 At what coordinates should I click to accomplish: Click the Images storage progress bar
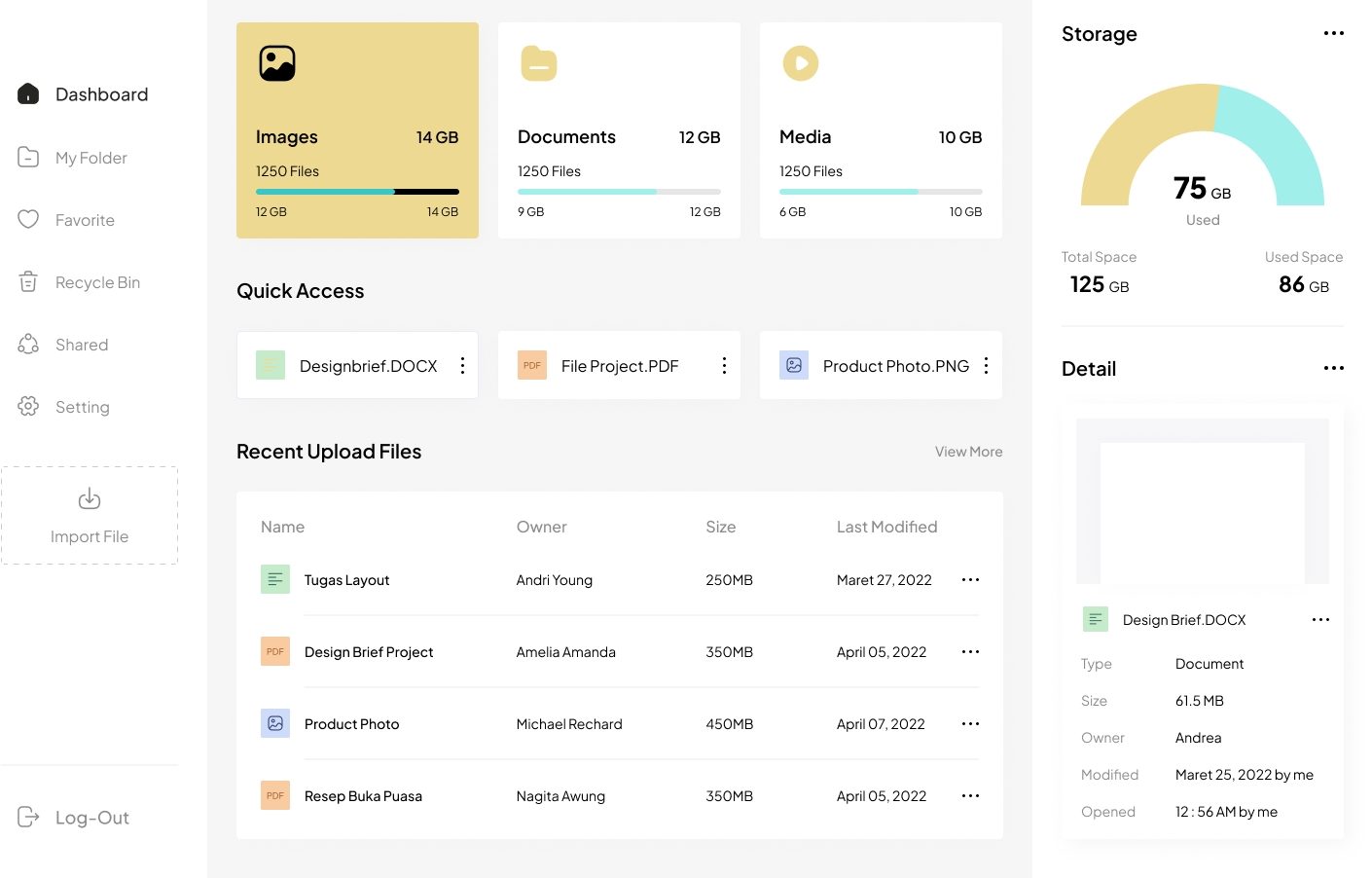(357, 192)
